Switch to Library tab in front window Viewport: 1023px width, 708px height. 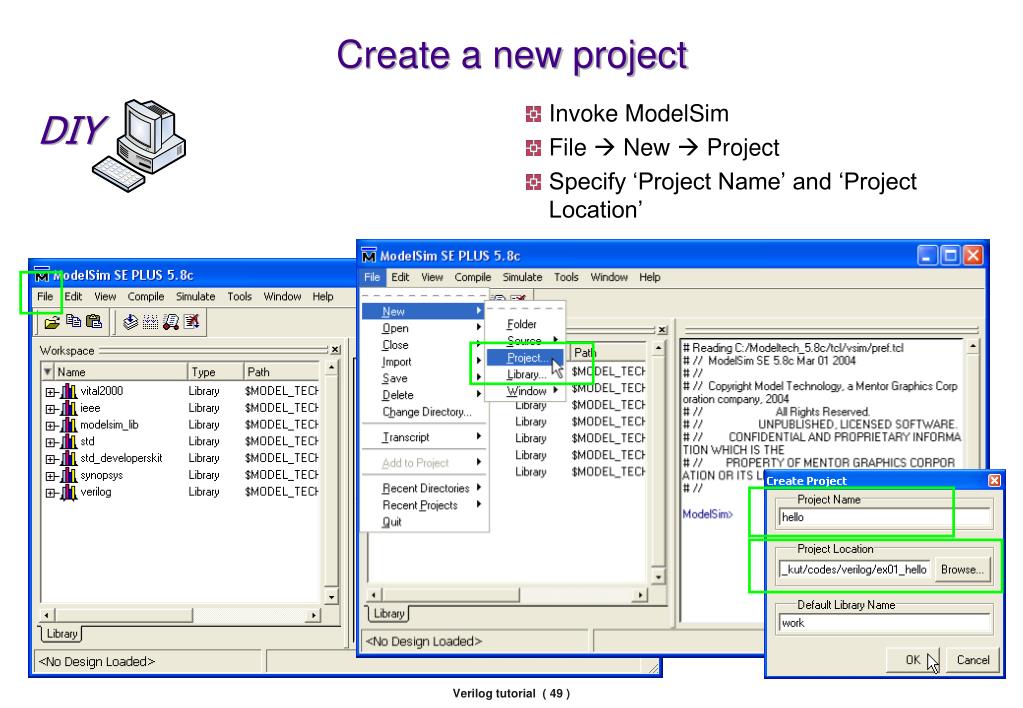point(389,613)
